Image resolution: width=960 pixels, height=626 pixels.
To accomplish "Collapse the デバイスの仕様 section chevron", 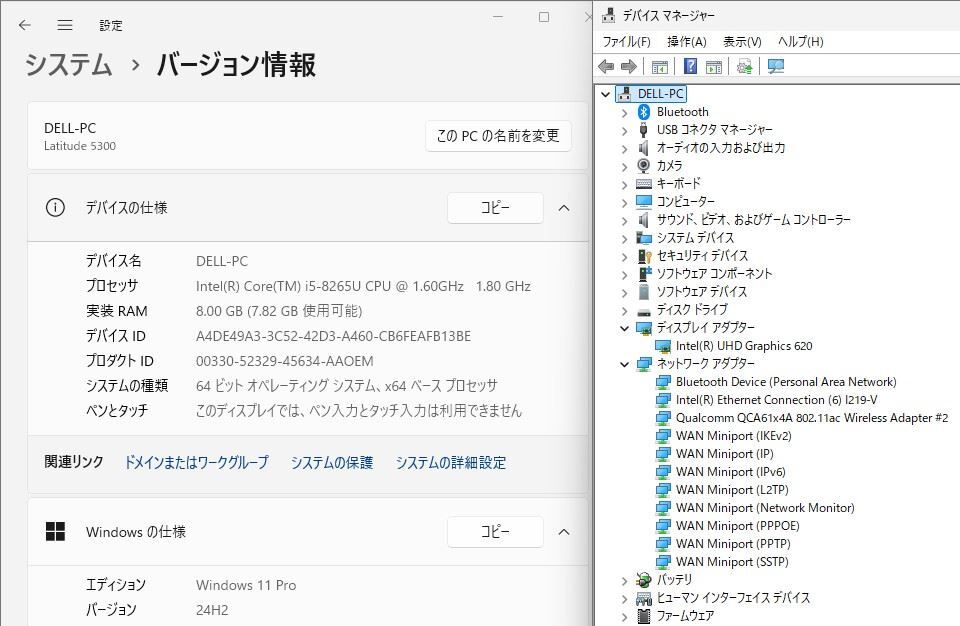I will 564,208.
